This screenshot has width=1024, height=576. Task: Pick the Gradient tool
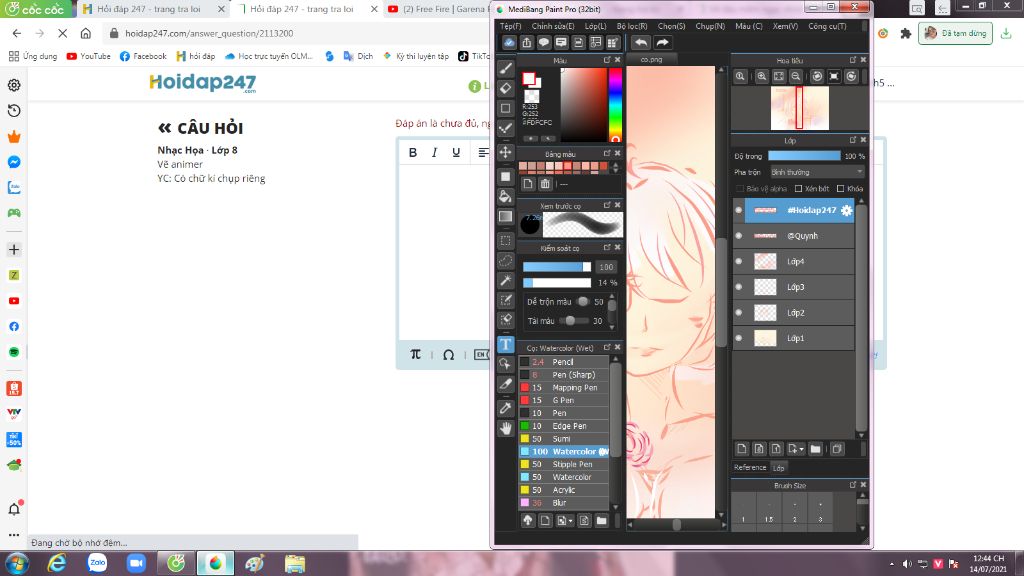505,216
